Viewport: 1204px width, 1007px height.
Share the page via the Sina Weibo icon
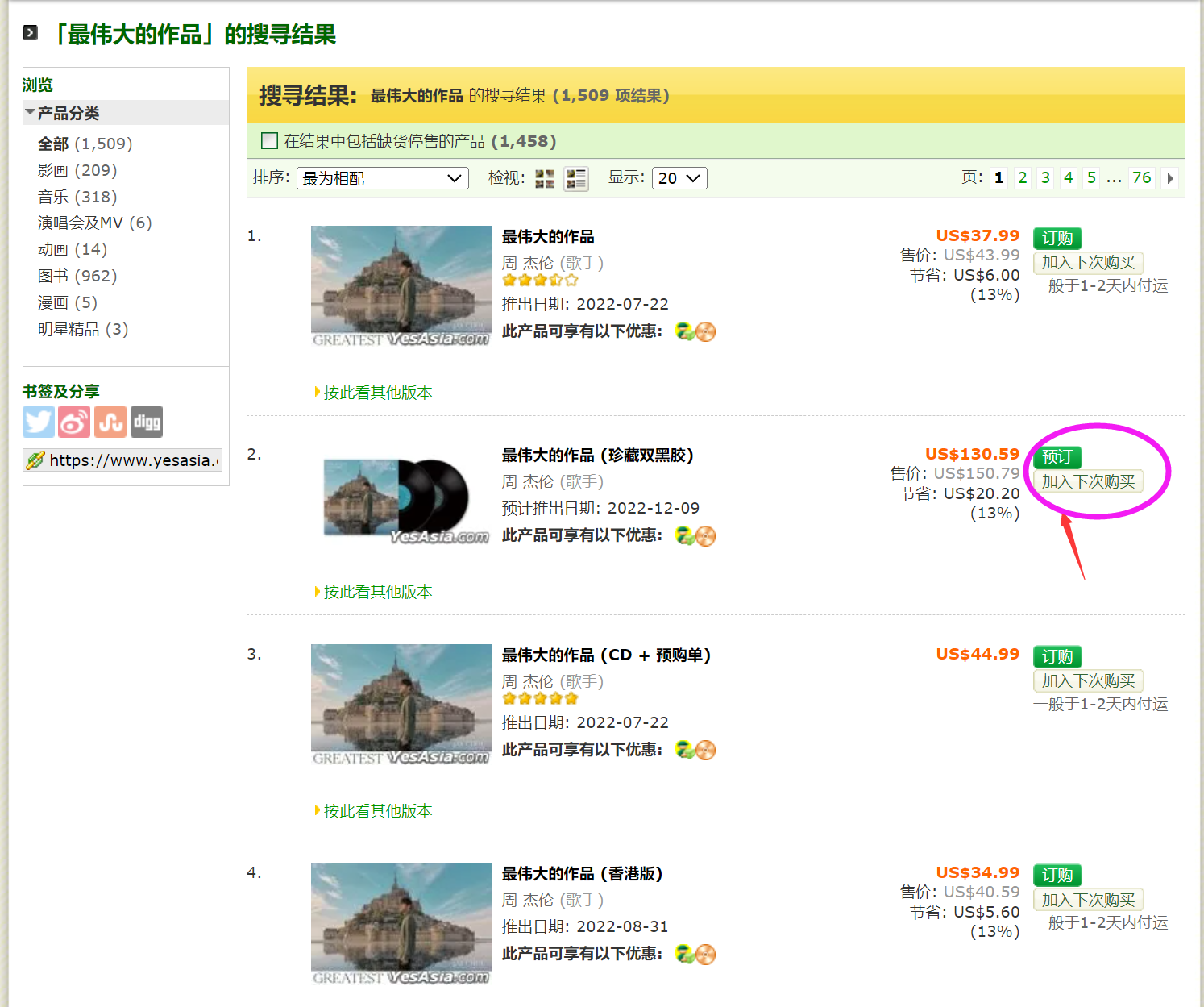coord(74,421)
